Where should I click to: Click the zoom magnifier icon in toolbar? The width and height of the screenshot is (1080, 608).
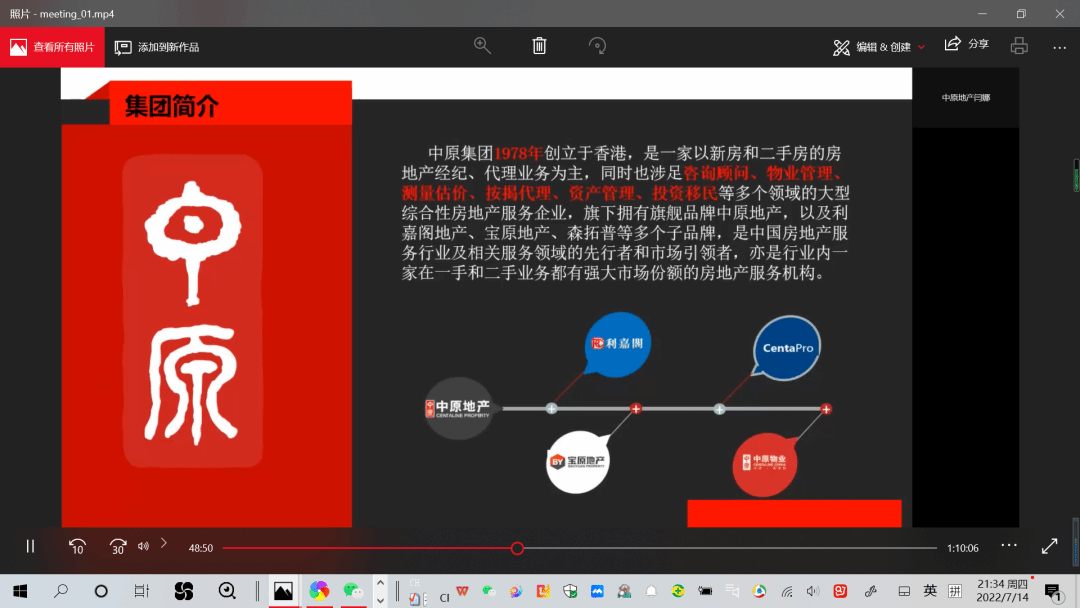[482, 46]
